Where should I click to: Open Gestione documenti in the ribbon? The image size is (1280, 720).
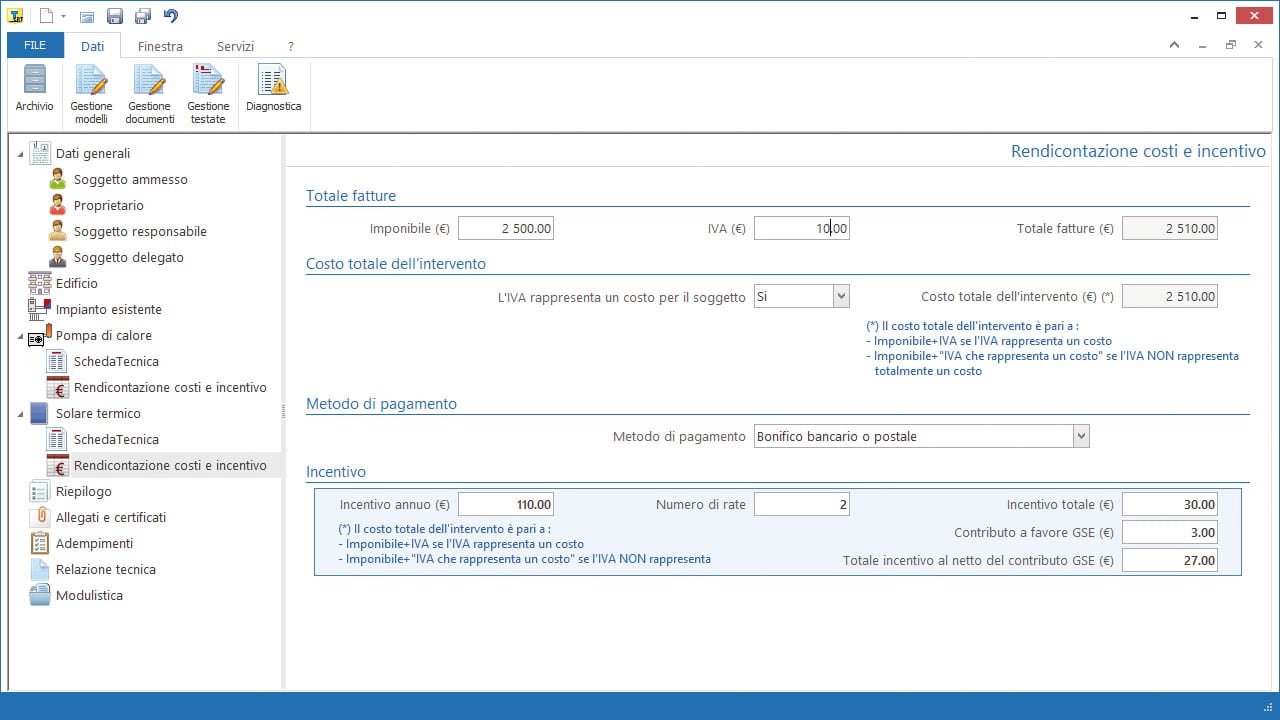pyautogui.click(x=149, y=94)
